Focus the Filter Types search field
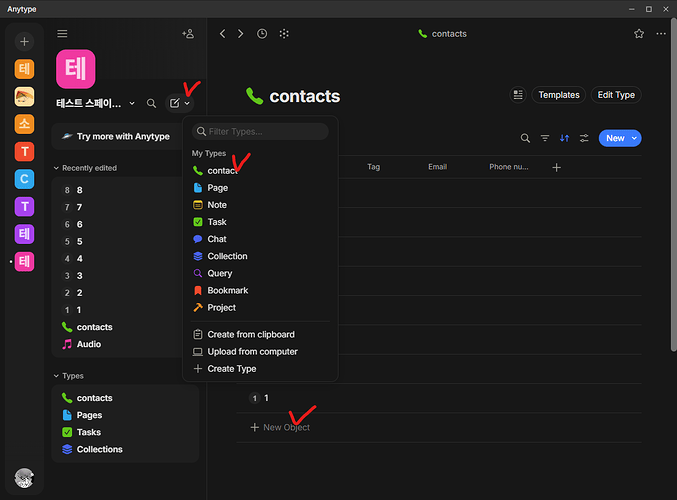Viewport: 677px width, 500px height. 260,131
